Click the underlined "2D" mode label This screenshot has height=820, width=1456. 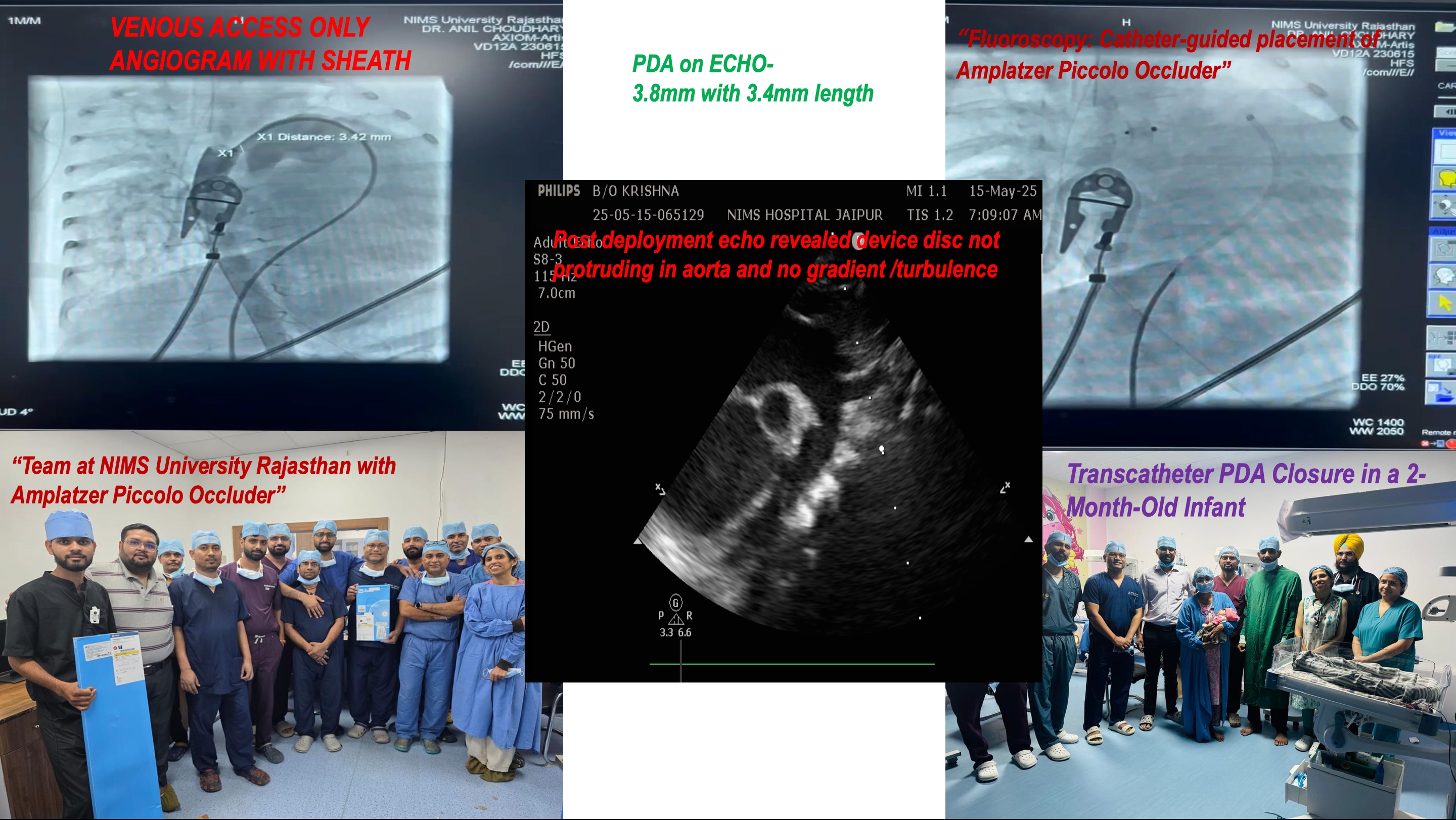[541, 327]
